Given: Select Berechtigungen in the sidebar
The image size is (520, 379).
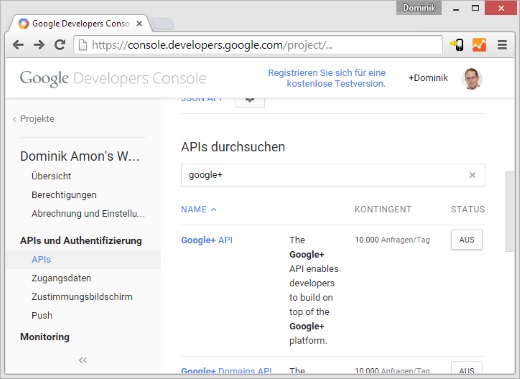Looking at the screenshot, I should (x=64, y=195).
